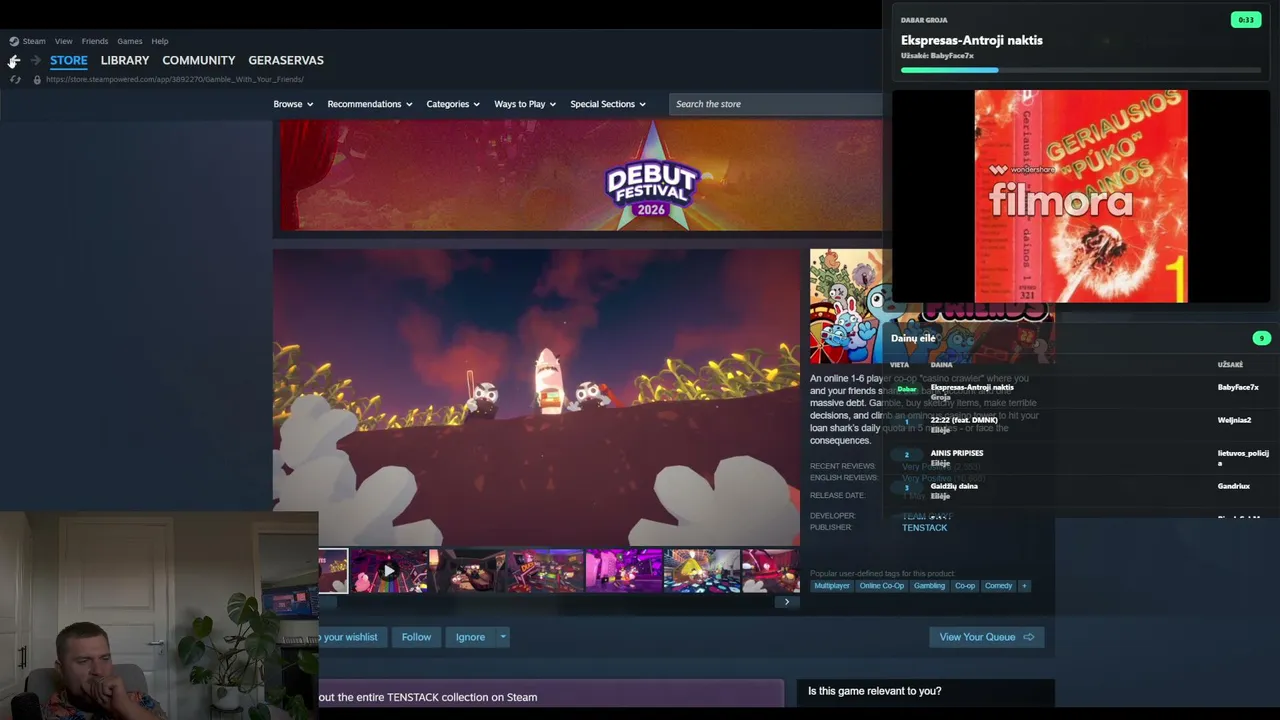
Task: Play the video thumbnail with play icon
Action: click(389, 571)
